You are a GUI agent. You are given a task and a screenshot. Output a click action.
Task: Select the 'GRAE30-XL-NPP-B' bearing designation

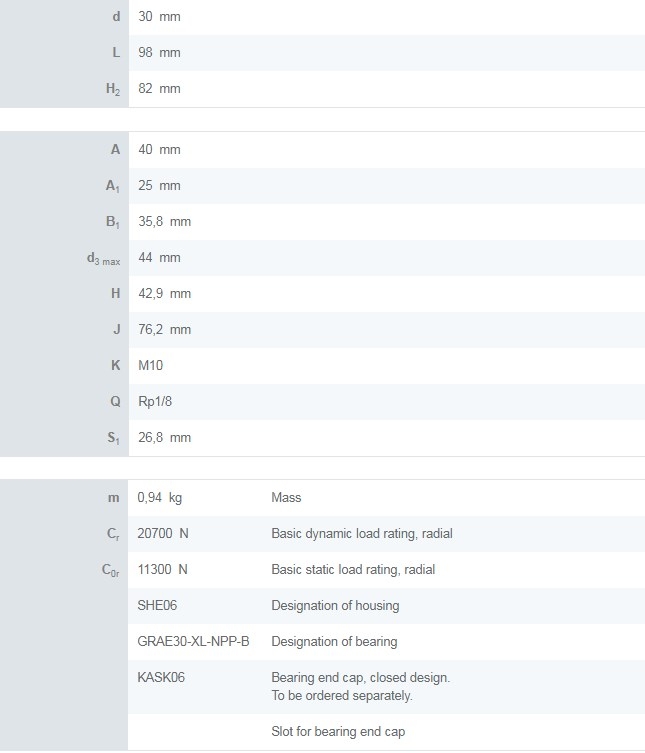pos(194,642)
